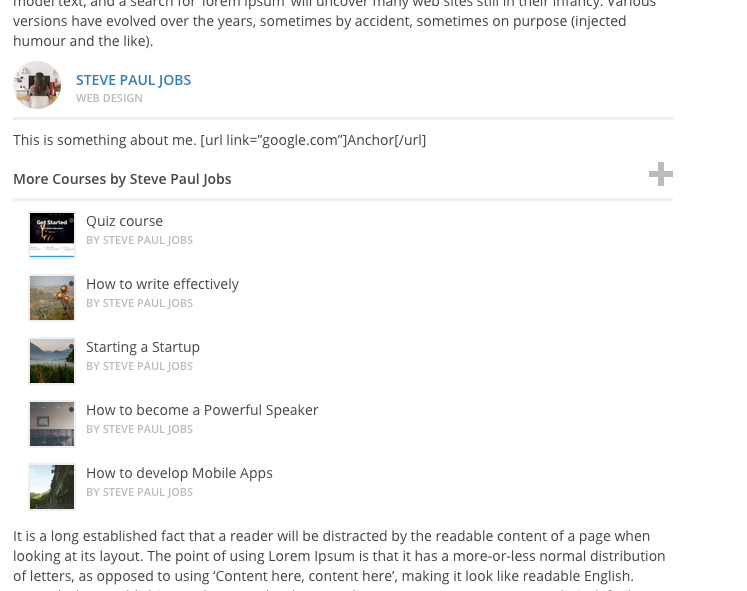Click the Anchor url shortcode bio text
This screenshot has width=747, height=591.
click(313, 140)
